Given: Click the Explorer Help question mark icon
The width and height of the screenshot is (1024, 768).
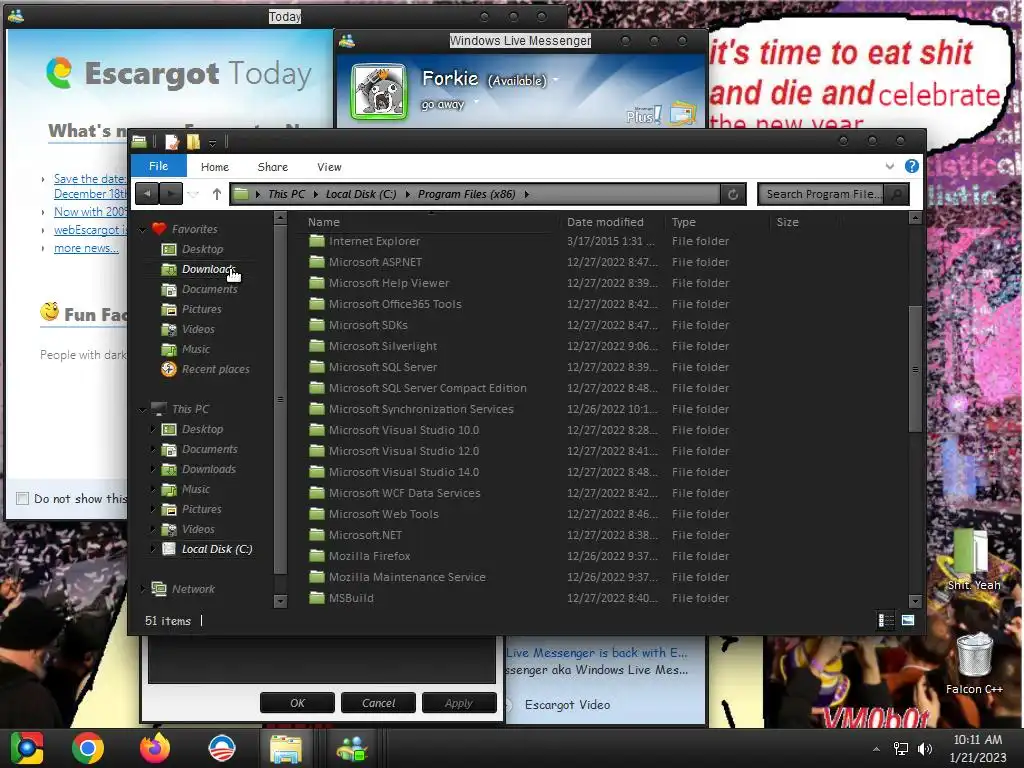Looking at the screenshot, I should click(912, 166).
